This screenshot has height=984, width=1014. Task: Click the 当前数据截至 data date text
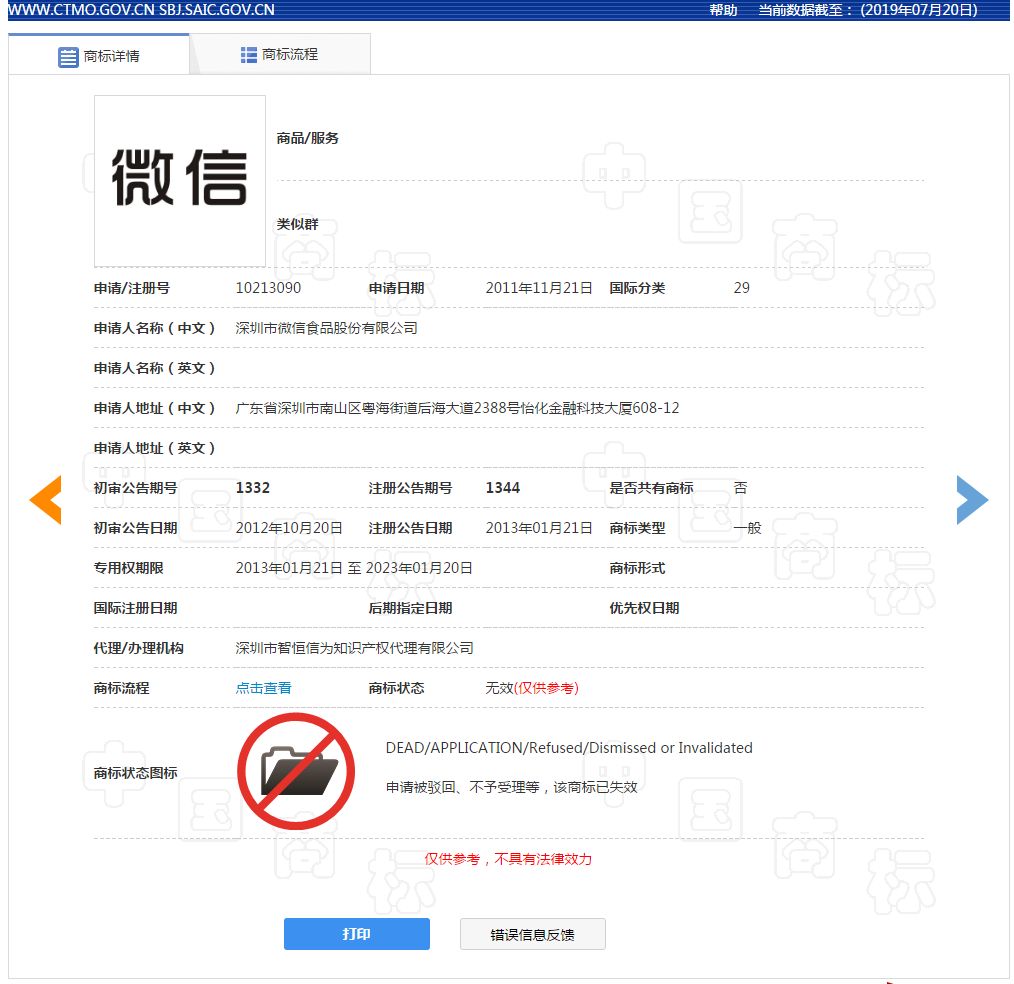[x=867, y=10]
